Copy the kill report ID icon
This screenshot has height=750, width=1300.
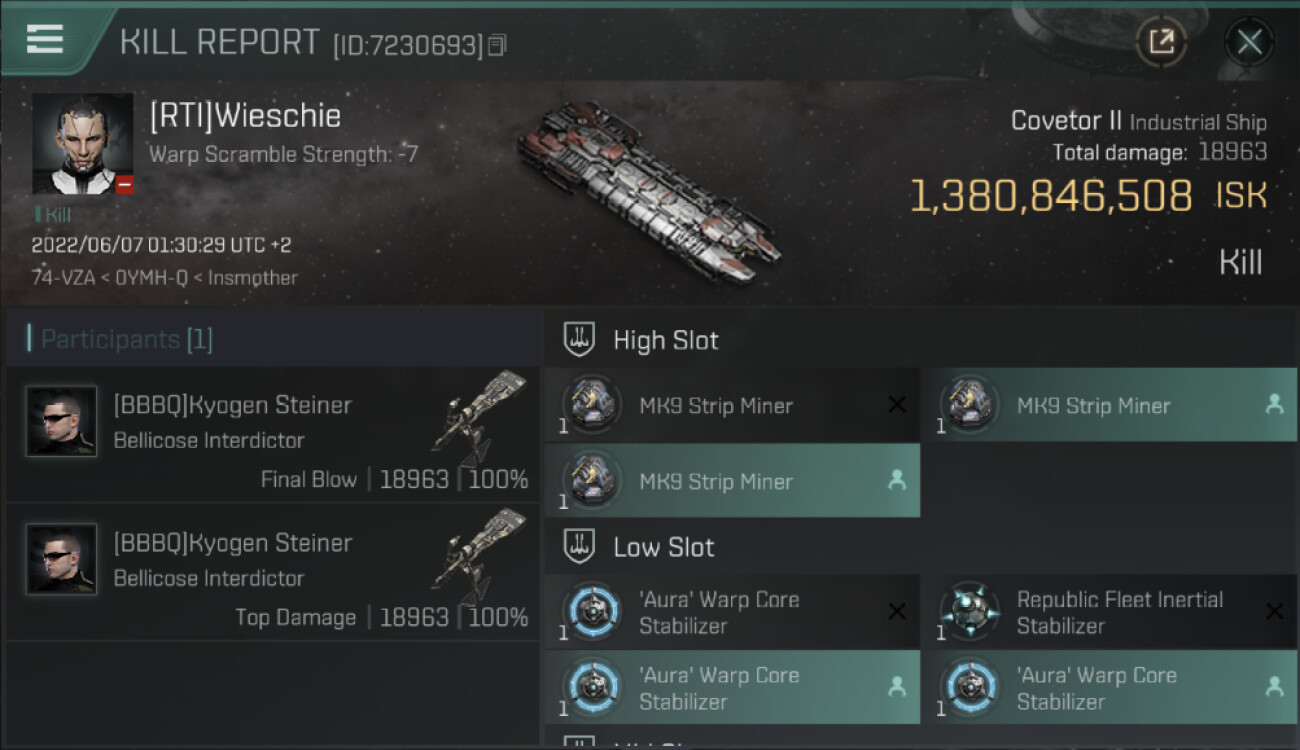[x=497, y=45]
